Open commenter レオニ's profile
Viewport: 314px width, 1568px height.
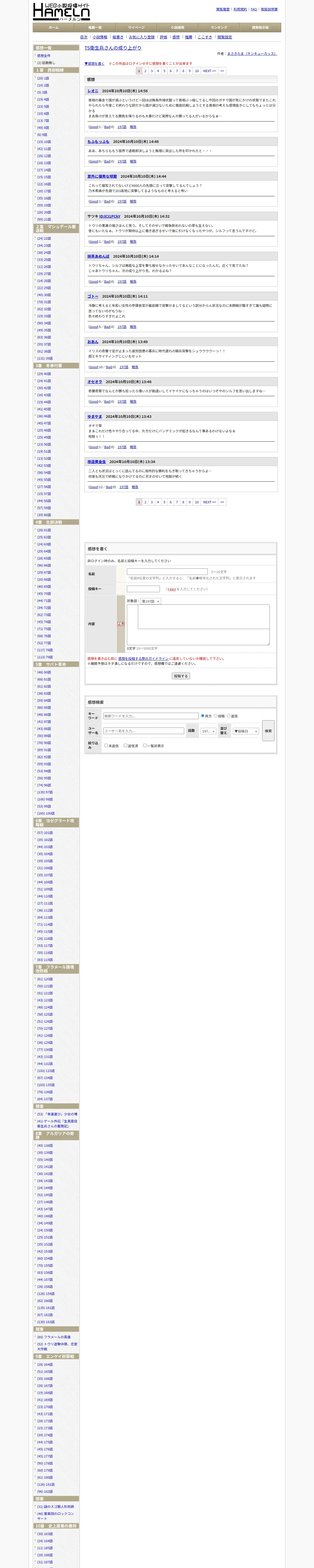pyautogui.click(x=93, y=91)
